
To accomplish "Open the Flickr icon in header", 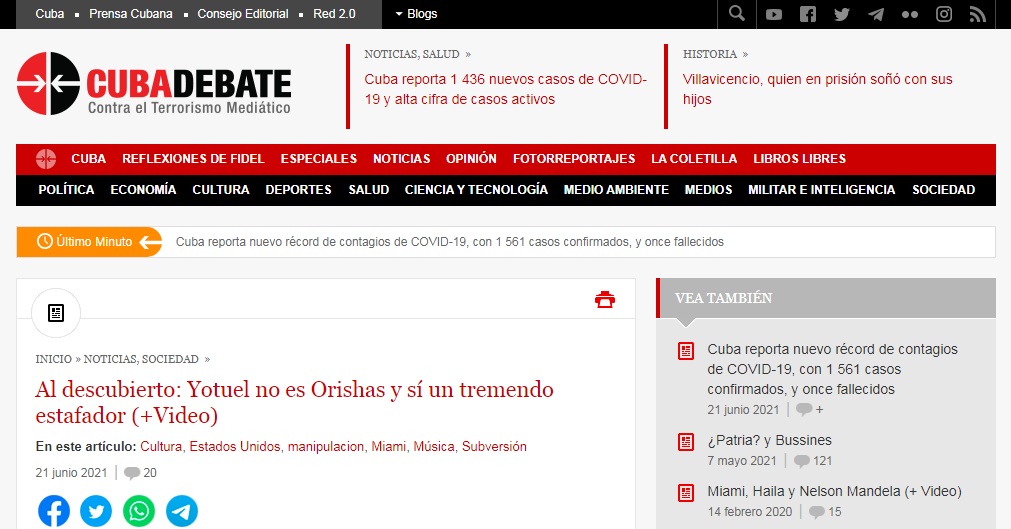I will (909, 14).
